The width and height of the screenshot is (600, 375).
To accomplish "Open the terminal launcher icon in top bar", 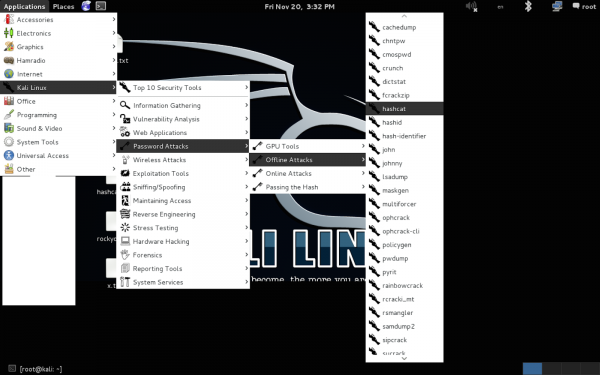I will click(101, 6).
